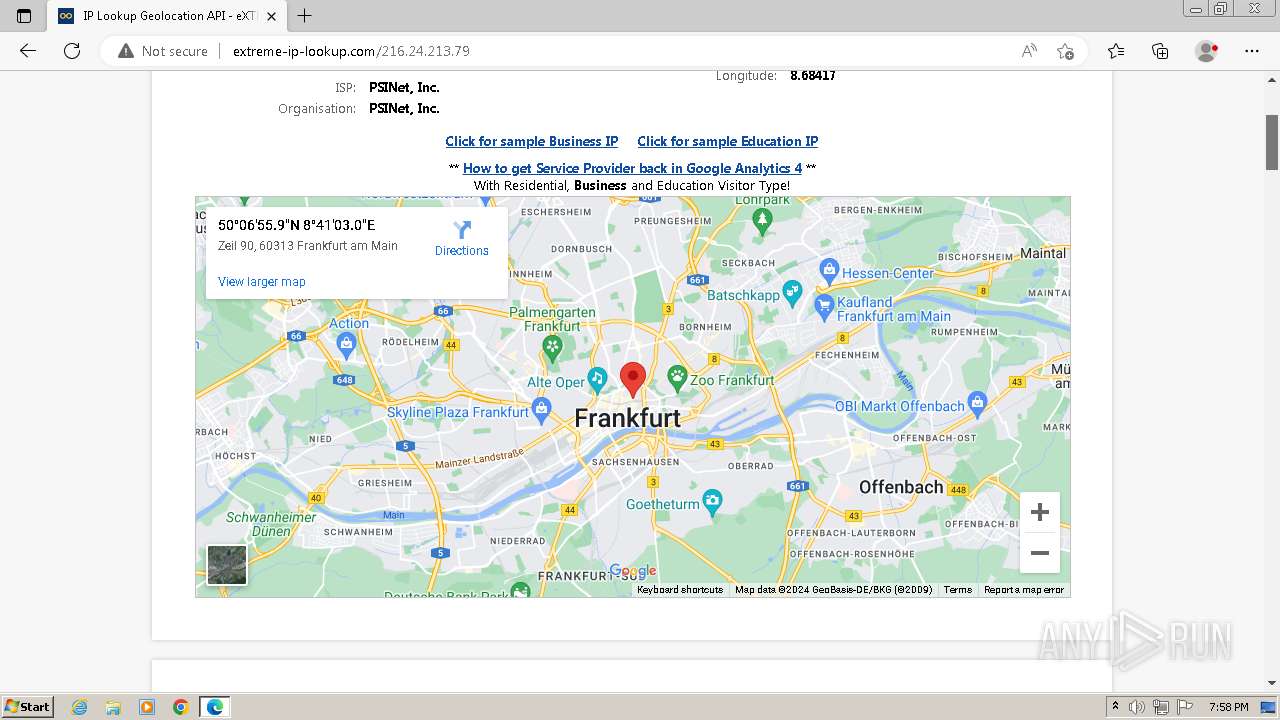Select the Skyline Plaza Frankfurt shopping marker

pos(542,408)
